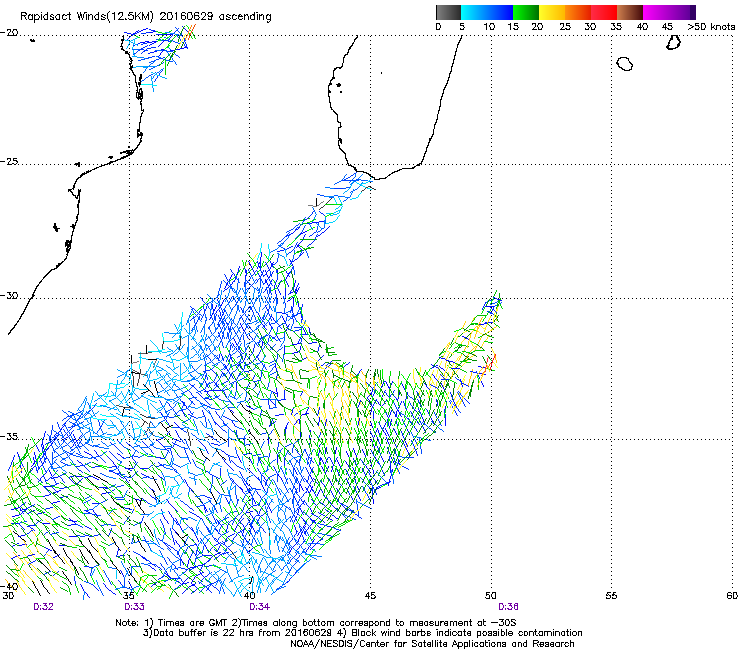The image size is (740, 650).
Task: Click the brown 35-40 knots legend segment
Action: (630, 12)
